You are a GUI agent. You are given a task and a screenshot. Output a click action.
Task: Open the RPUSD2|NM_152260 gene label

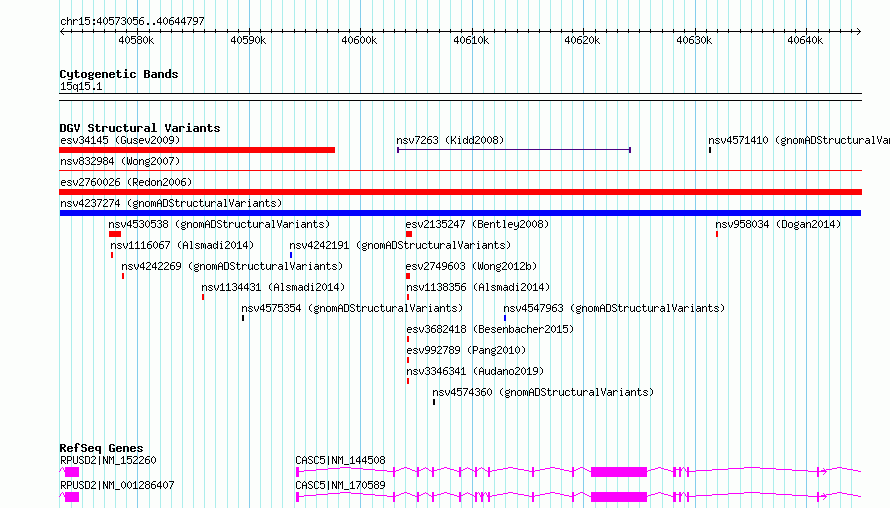108,460
